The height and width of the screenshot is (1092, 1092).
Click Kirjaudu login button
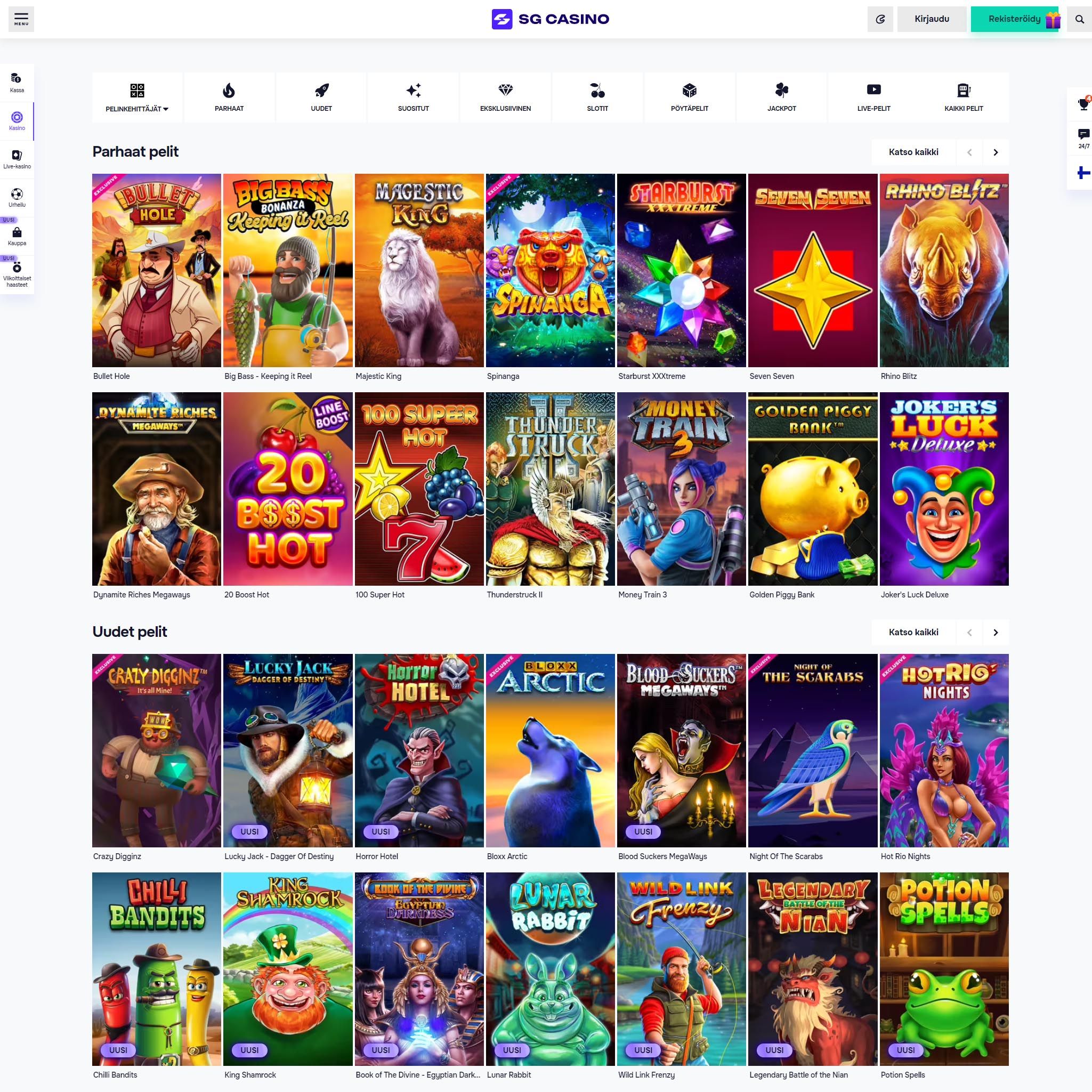coord(931,18)
